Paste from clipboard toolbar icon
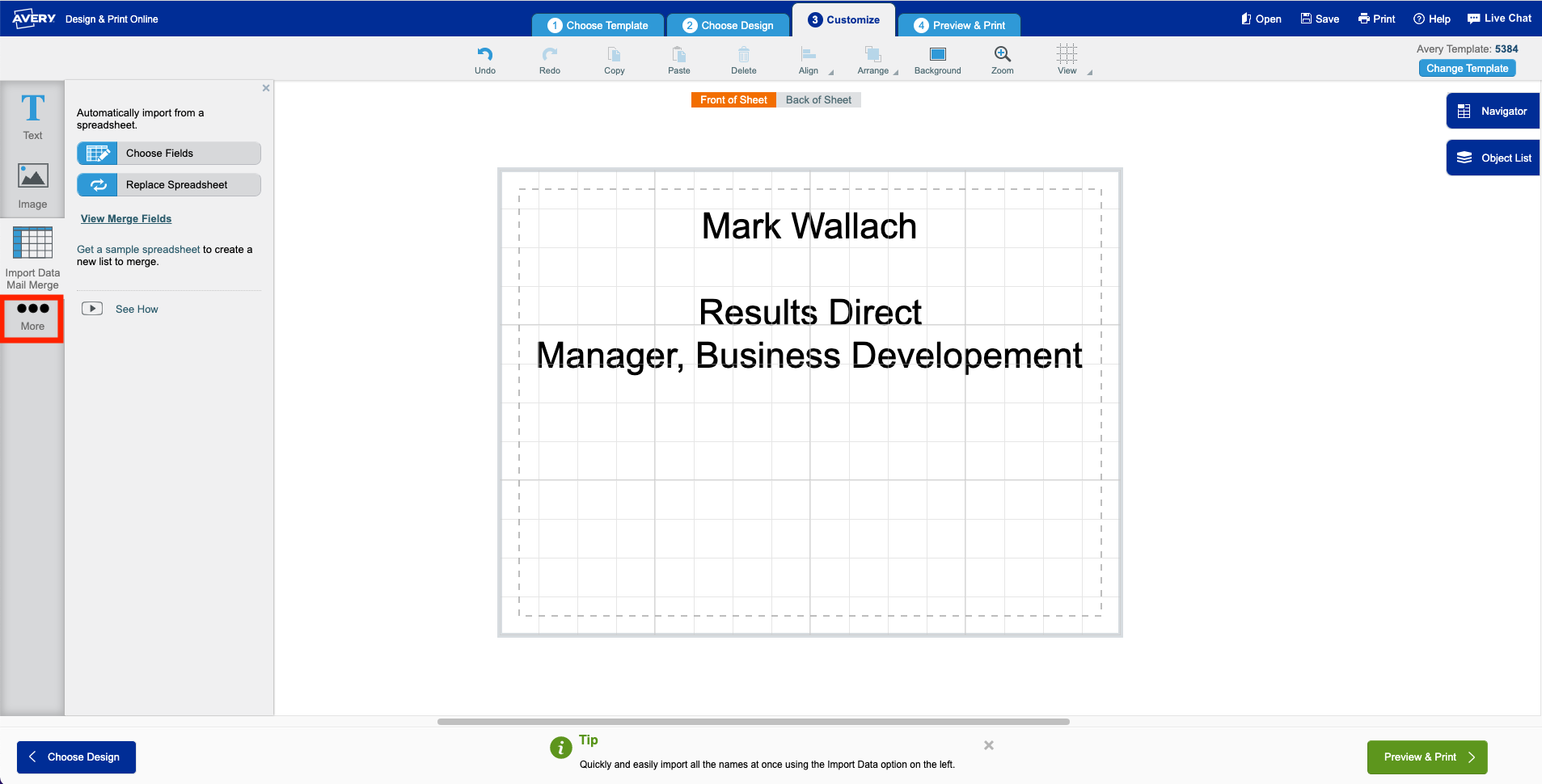 click(x=679, y=60)
